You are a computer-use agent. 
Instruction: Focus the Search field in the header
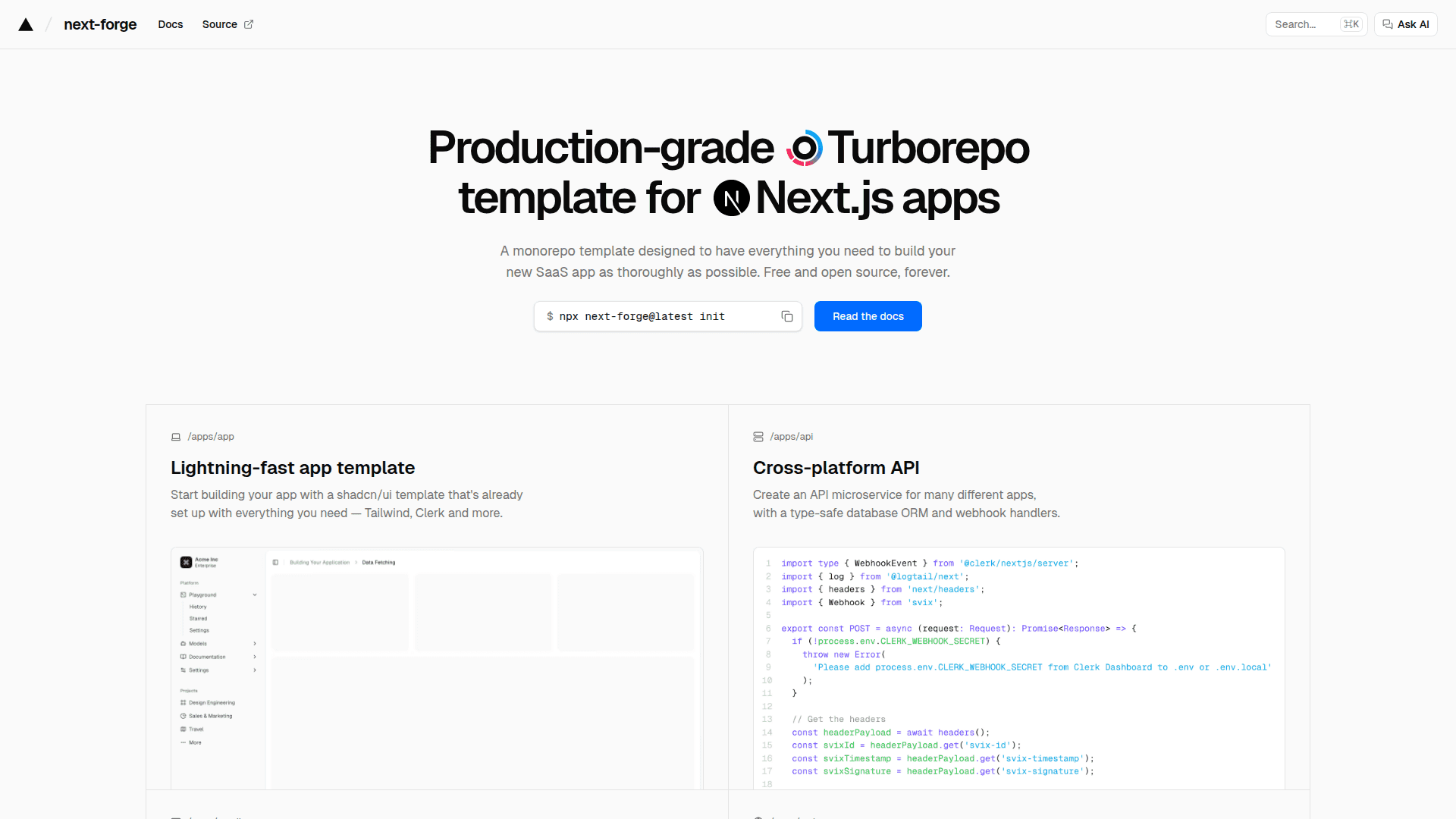[1316, 24]
